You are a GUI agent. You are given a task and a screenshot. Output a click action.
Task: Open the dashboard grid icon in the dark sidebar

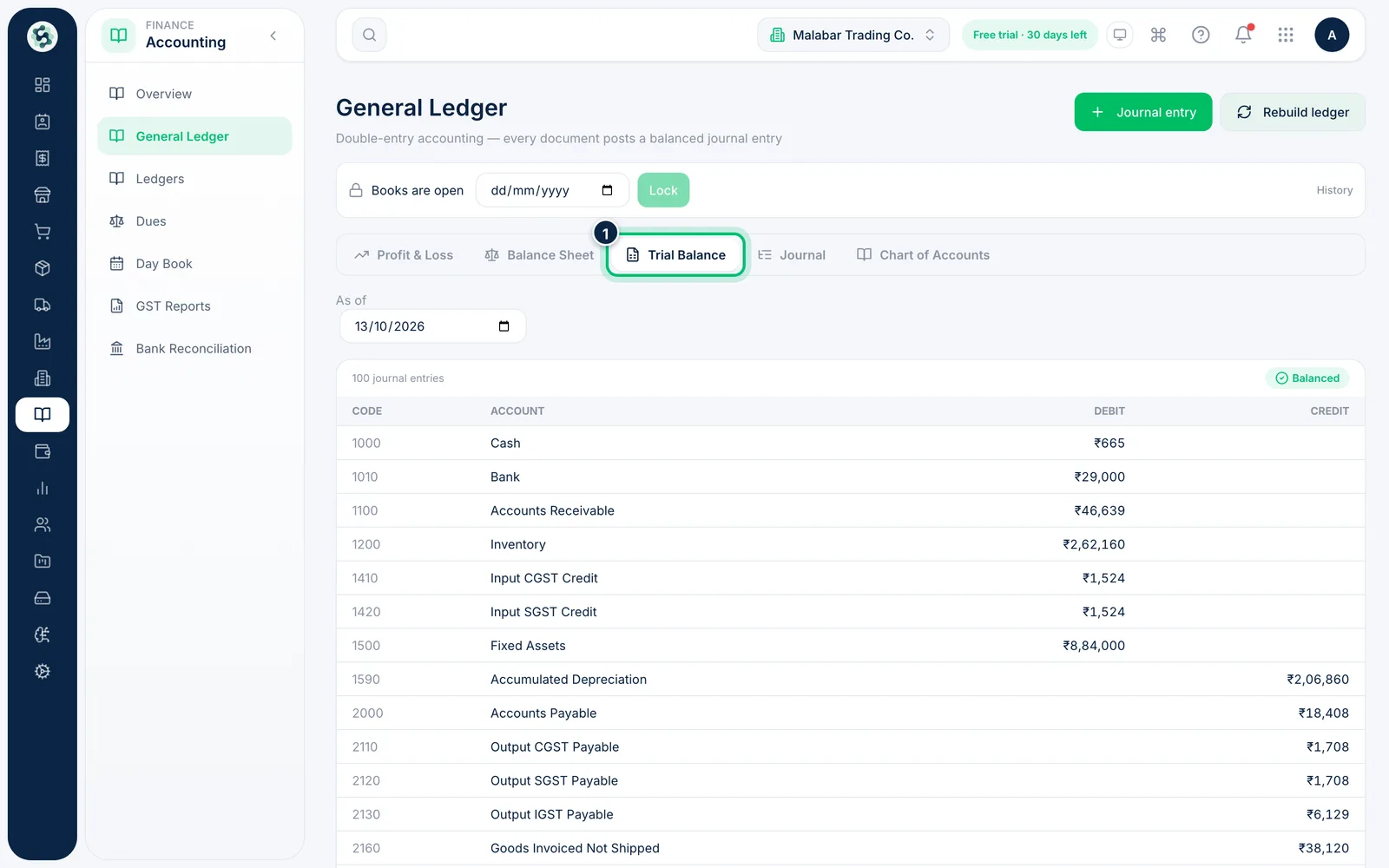coord(42,85)
